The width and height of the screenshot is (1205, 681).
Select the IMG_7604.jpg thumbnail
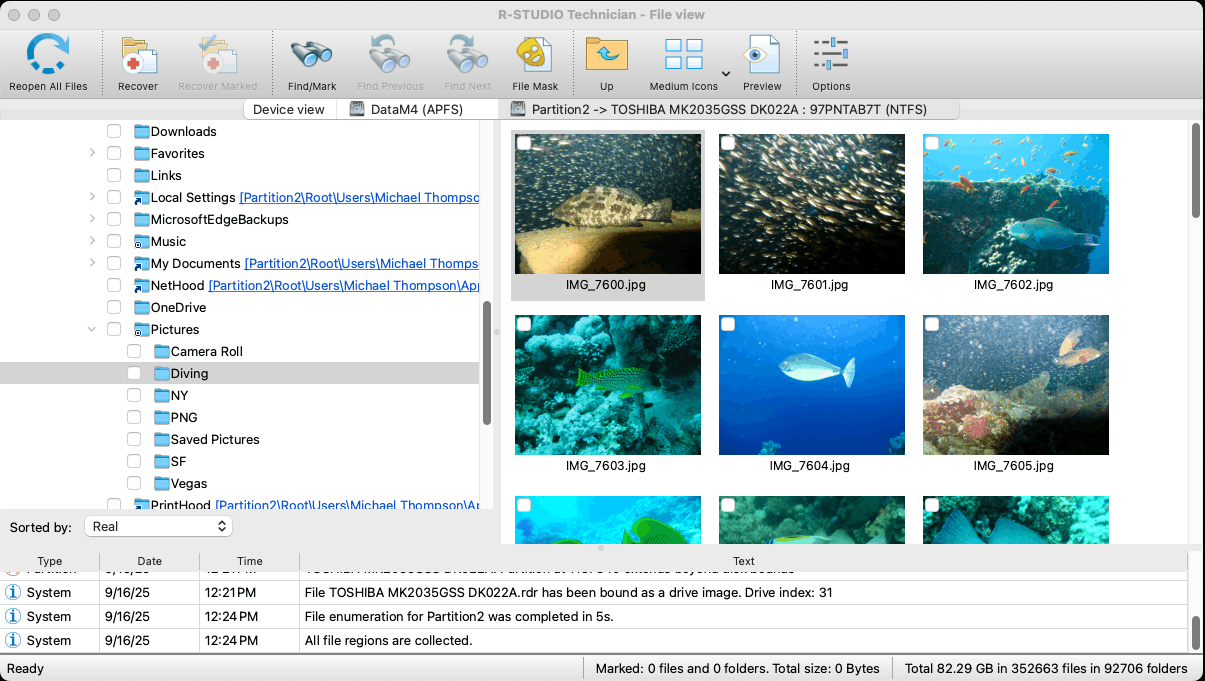click(811, 385)
